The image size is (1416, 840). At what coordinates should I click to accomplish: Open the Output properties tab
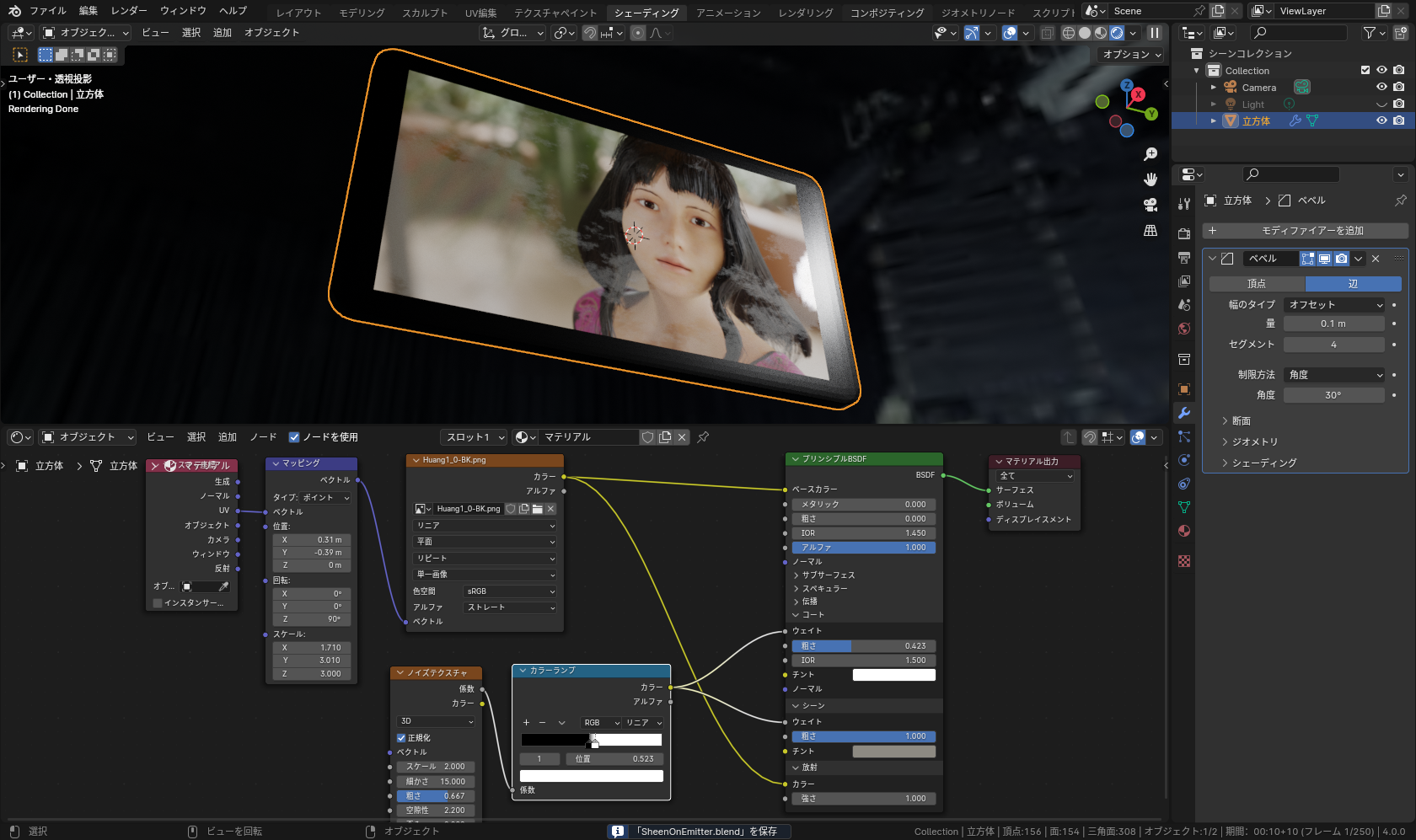(1184, 257)
